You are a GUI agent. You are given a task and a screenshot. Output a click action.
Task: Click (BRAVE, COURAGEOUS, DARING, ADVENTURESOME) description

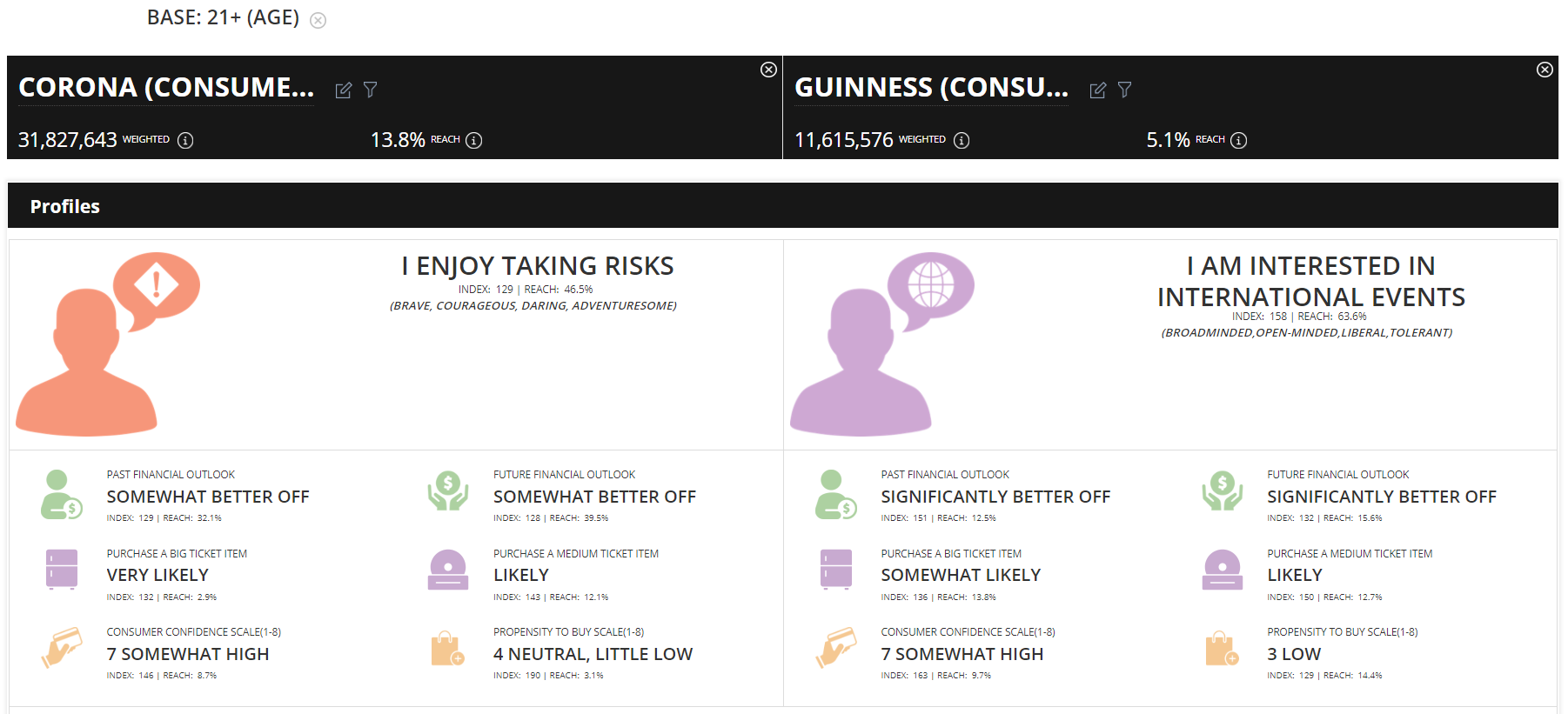click(x=533, y=305)
